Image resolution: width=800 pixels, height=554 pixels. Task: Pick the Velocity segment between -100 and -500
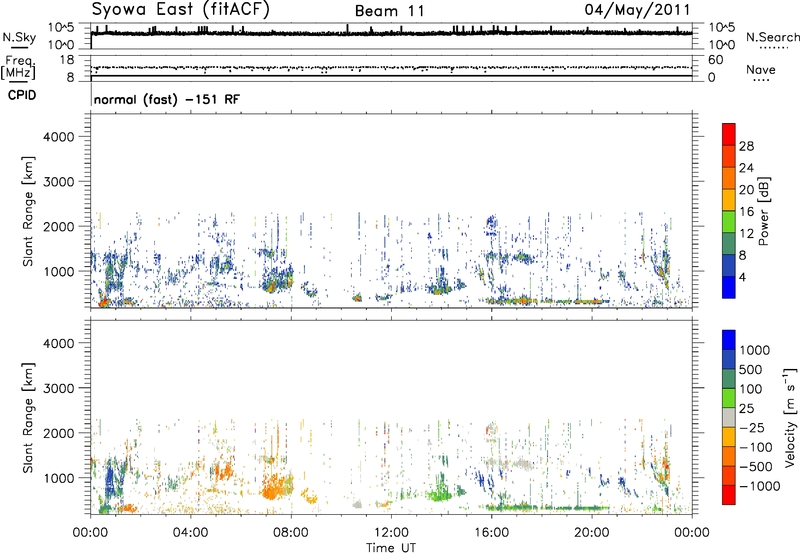click(x=729, y=456)
